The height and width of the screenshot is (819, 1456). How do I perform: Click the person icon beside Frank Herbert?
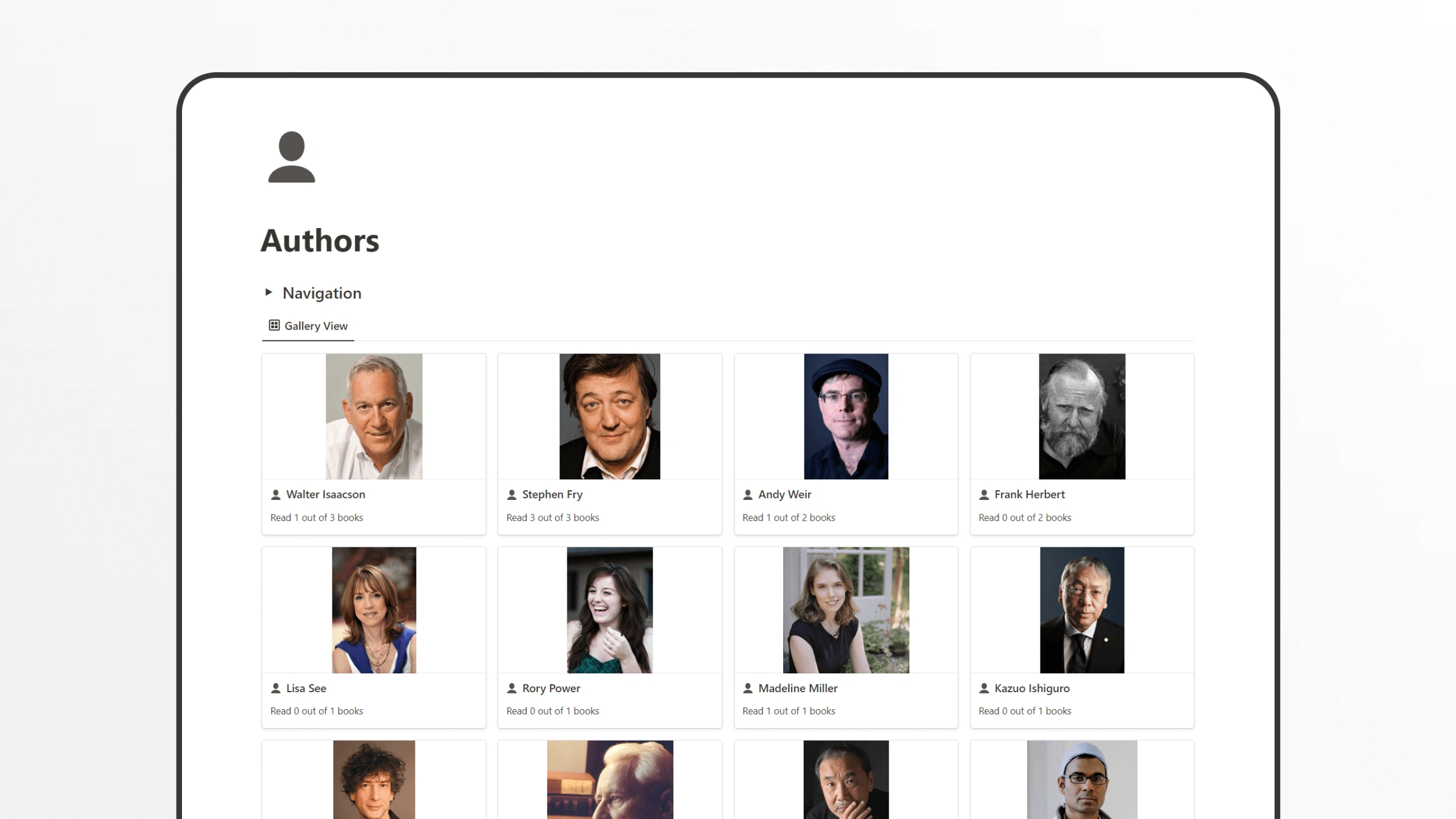(x=983, y=494)
